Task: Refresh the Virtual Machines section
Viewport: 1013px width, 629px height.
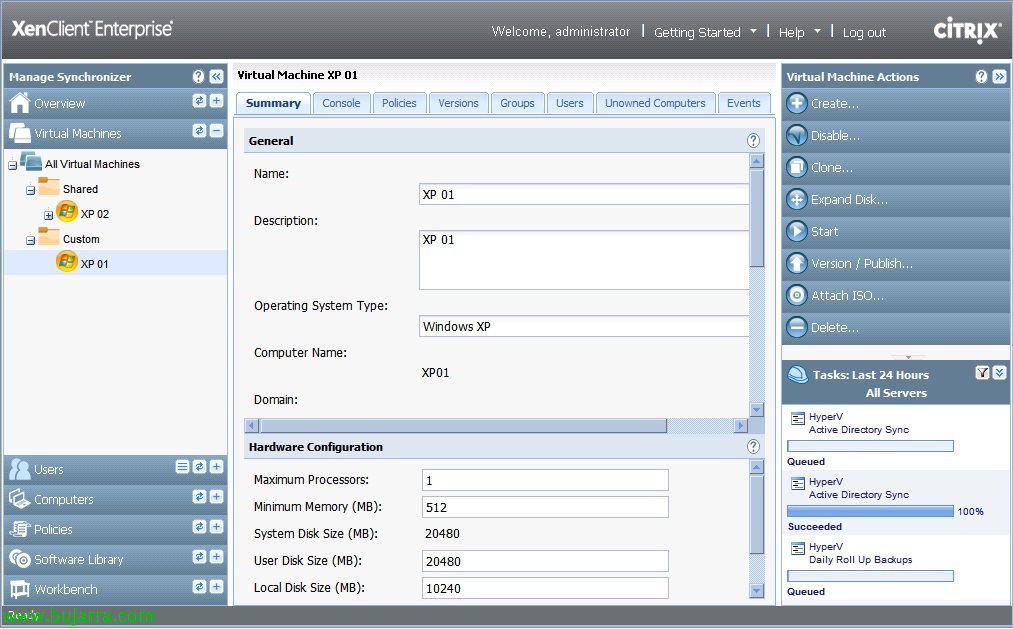Action: 199,131
